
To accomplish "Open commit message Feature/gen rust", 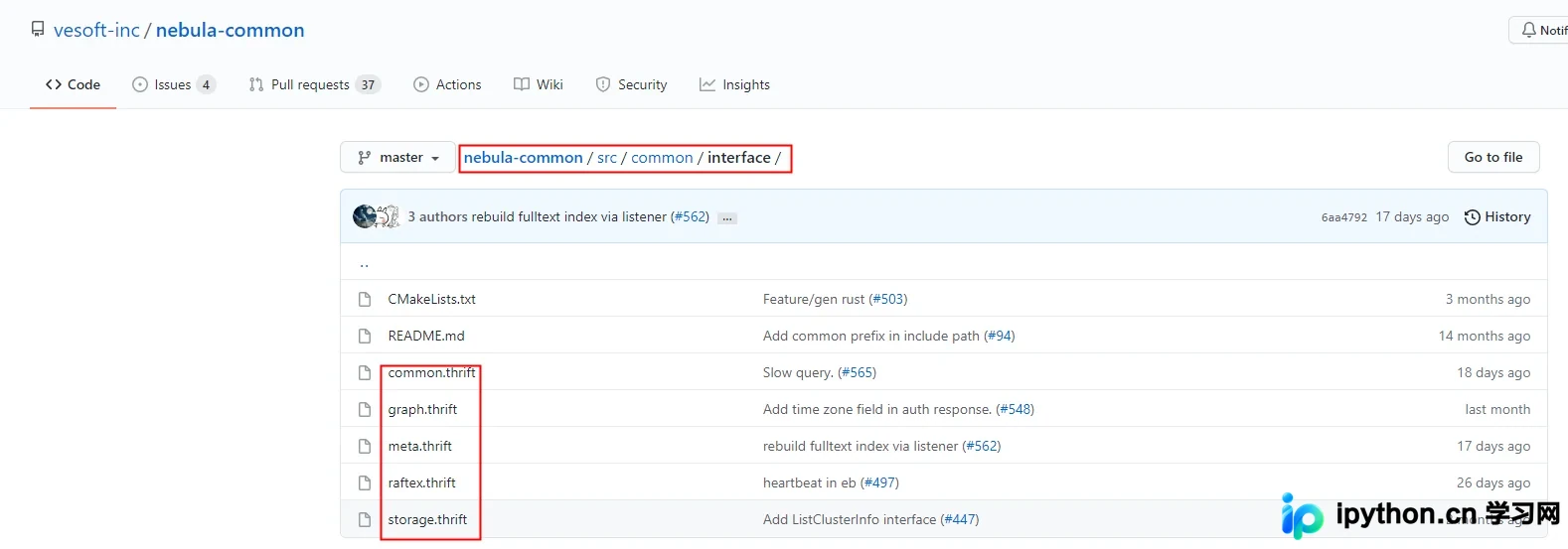I will pyautogui.click(x=813, y=299).
